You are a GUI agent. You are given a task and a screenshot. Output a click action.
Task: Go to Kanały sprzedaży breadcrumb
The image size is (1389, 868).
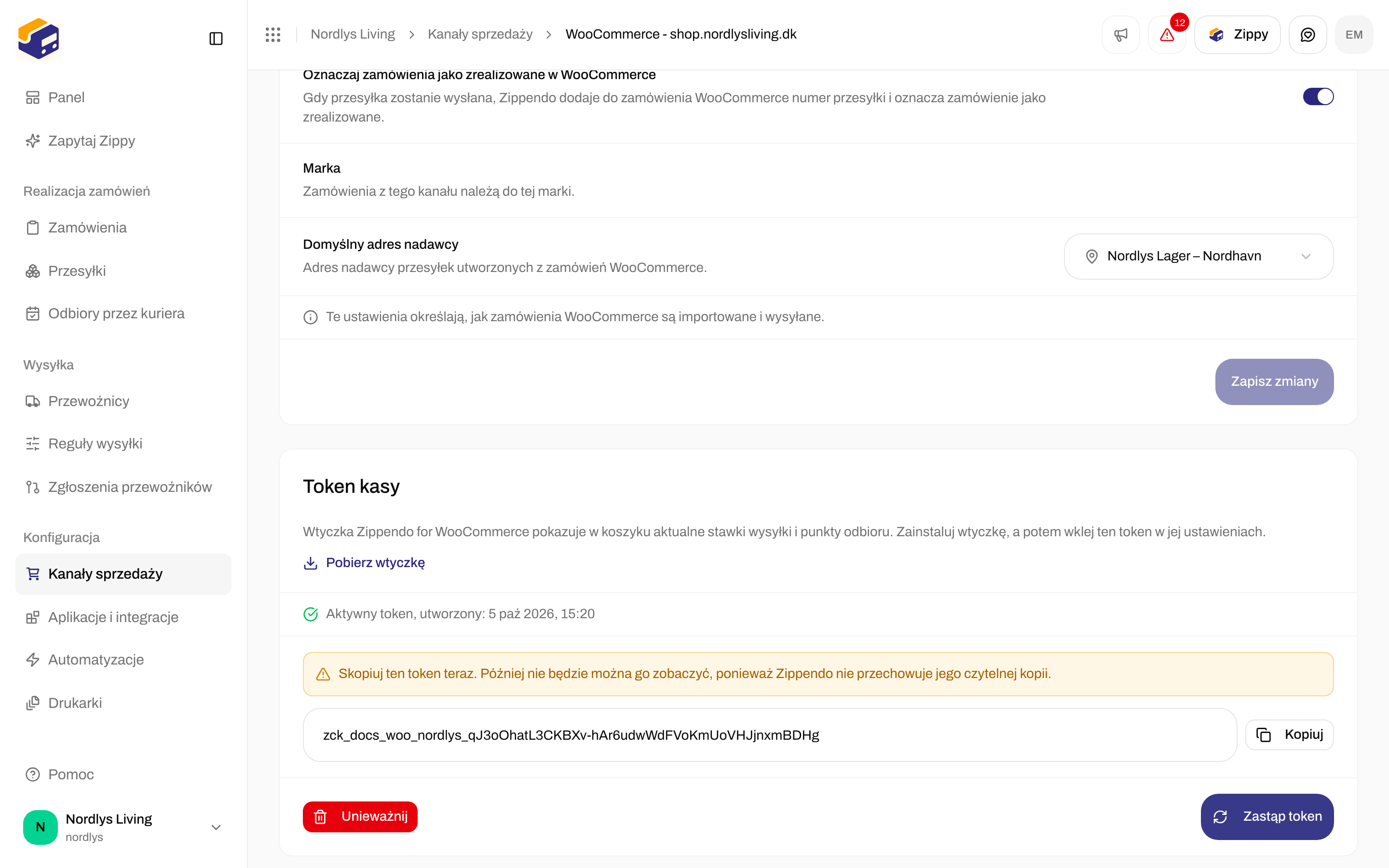[x=480, y=34]
